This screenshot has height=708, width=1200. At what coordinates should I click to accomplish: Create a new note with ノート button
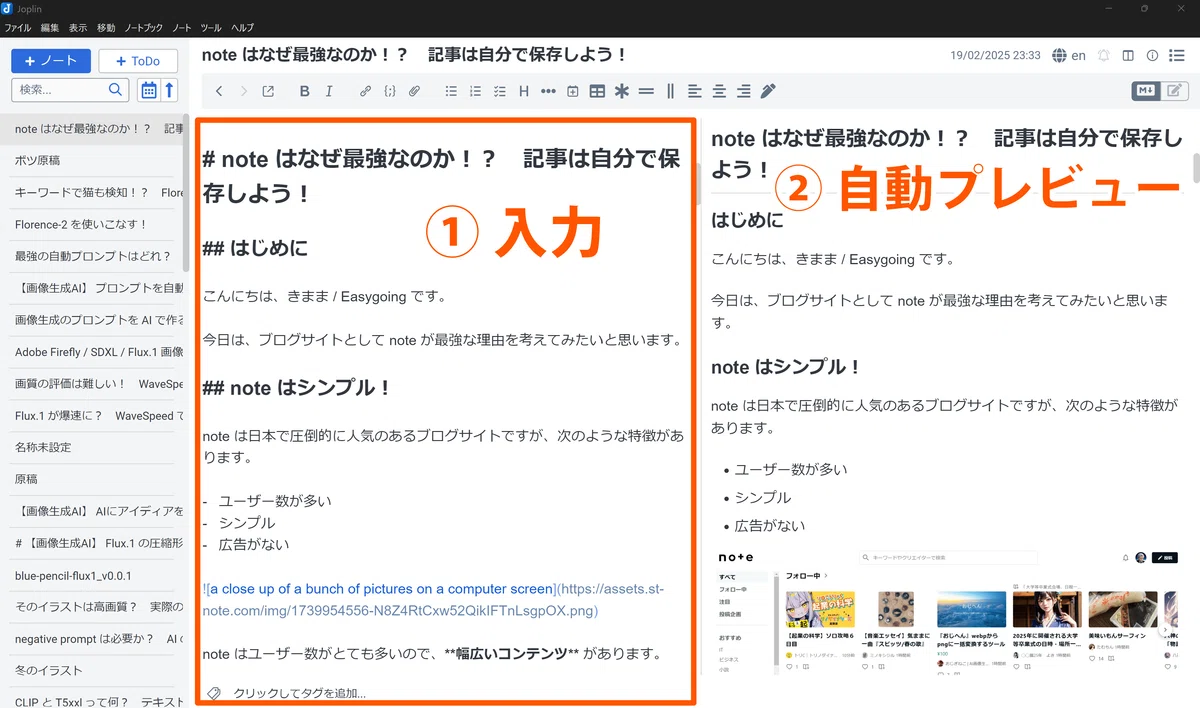(x=51, y=61)
